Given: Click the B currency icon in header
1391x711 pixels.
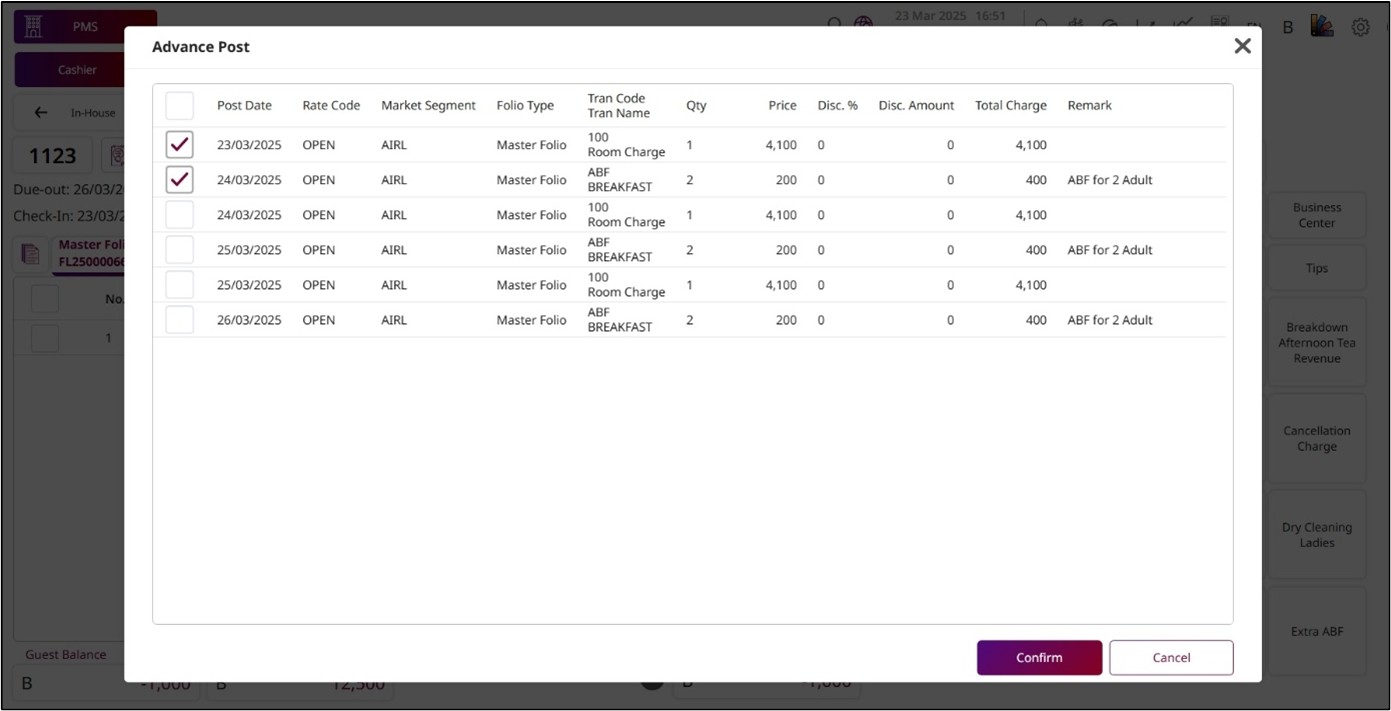Looking at the screenshot, I should pos(1288,27).
